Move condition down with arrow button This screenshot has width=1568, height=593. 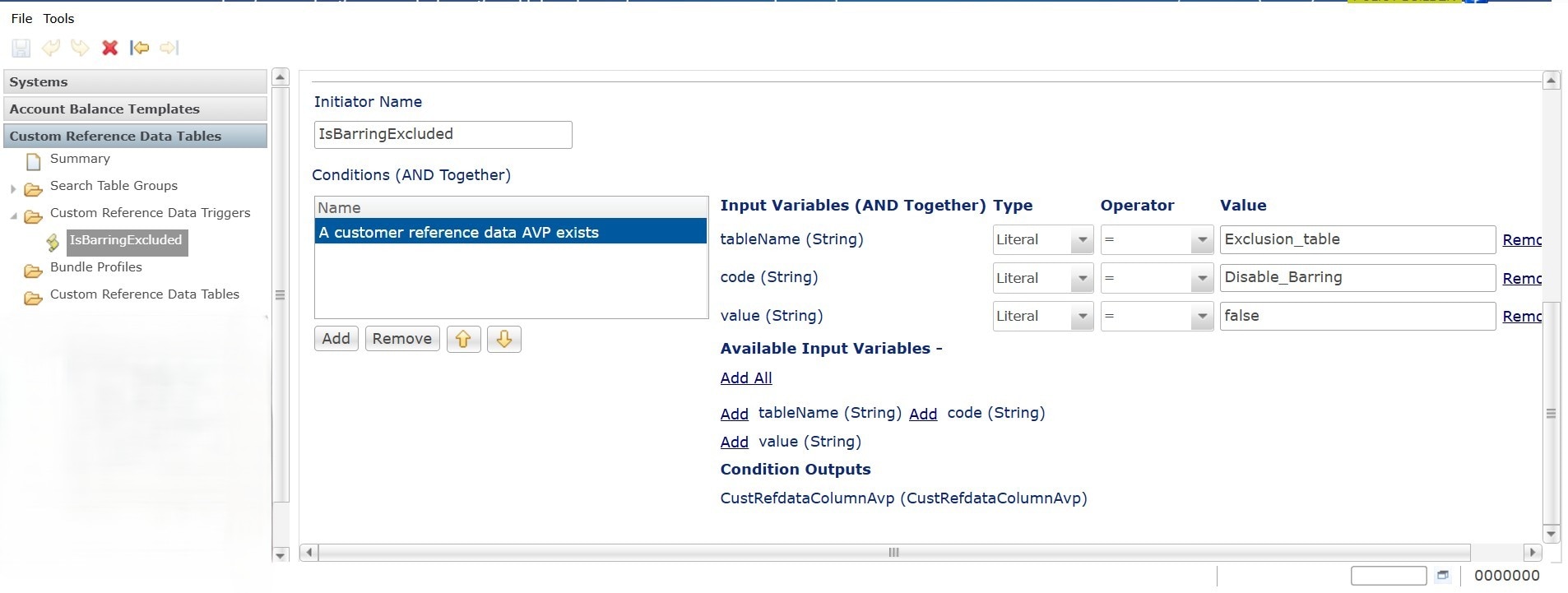tap(503, 339)
